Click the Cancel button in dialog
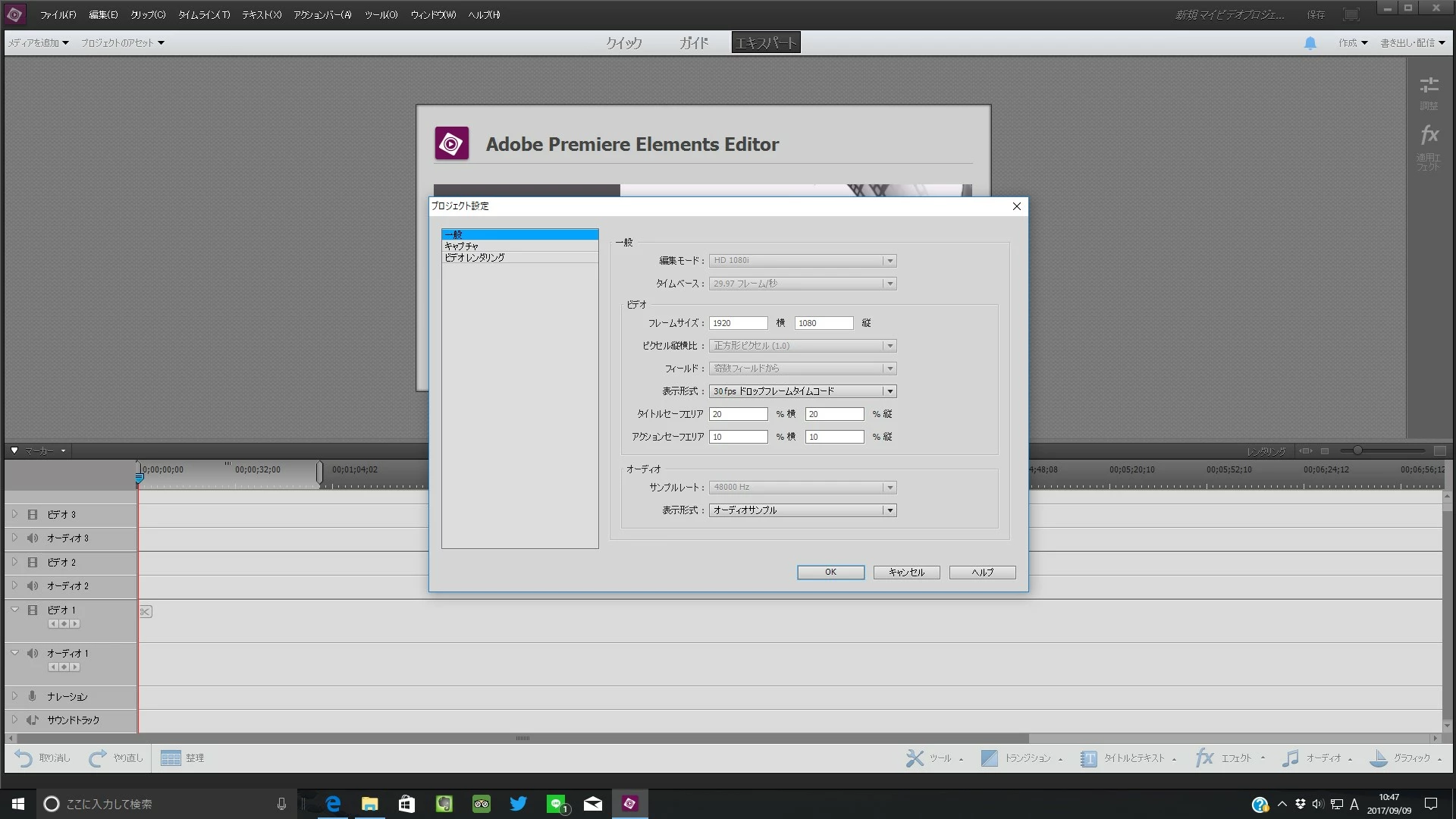 tap(906, 573)
